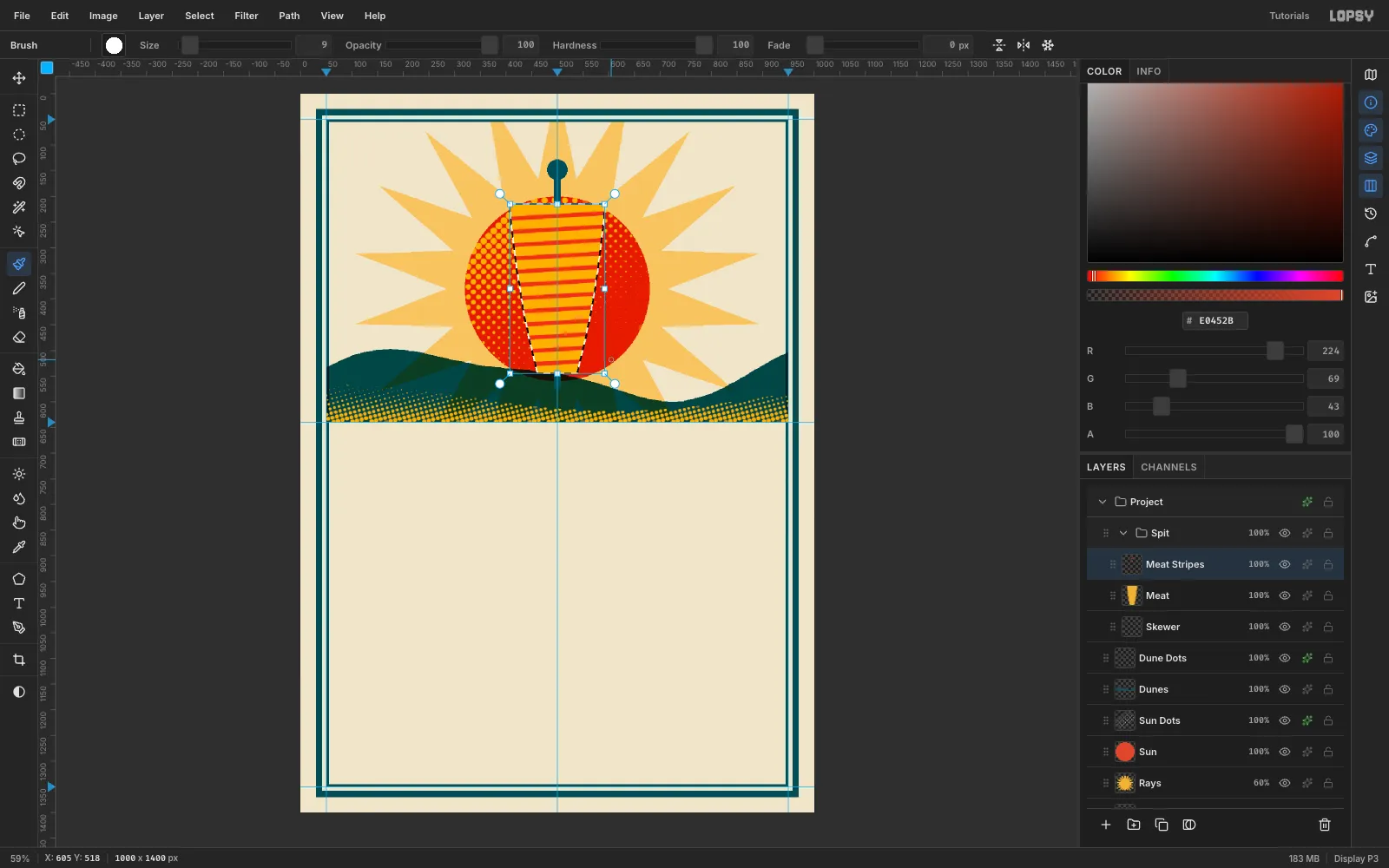Select the Eyedropper tool
The image size is (1389, 868).
tap(19, 547)
